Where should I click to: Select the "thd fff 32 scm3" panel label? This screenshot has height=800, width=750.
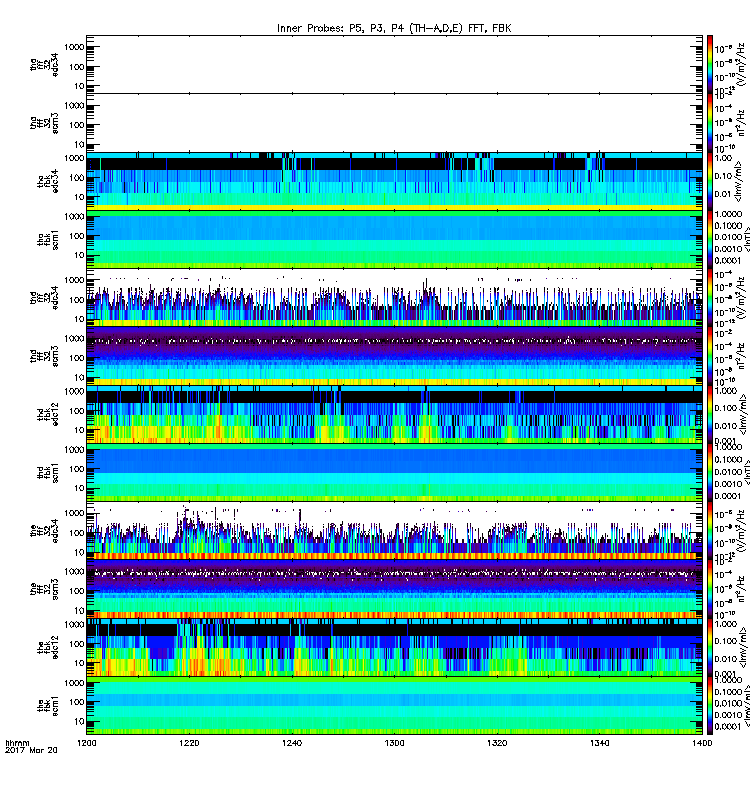tap(44, 356)
